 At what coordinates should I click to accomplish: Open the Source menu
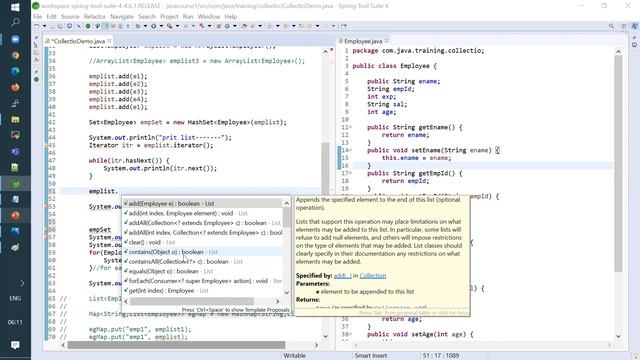(70, 17)
